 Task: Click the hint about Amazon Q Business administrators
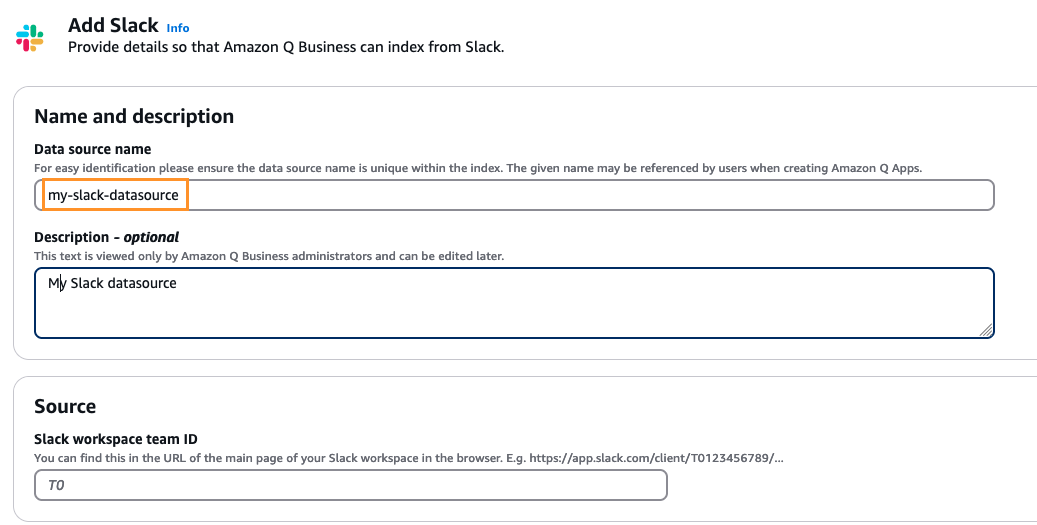[269, 256]
